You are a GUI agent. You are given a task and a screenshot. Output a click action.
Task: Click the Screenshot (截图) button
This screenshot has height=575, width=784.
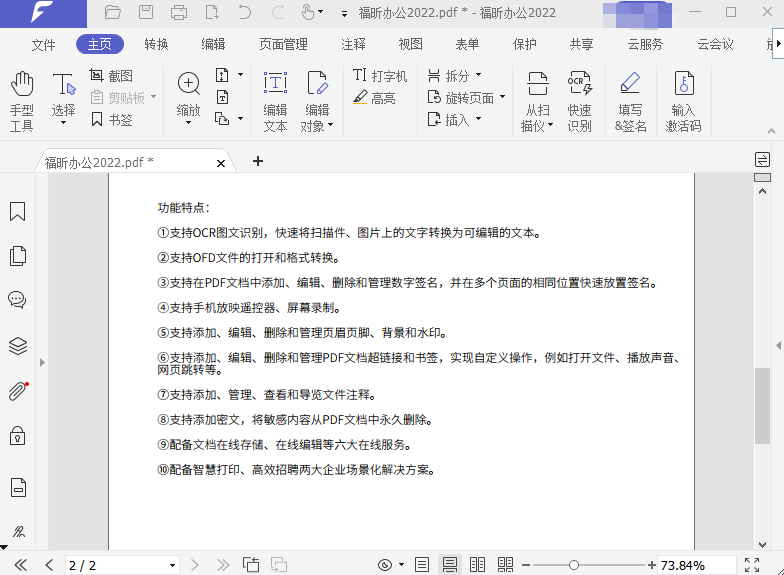(x=111, y=76)
